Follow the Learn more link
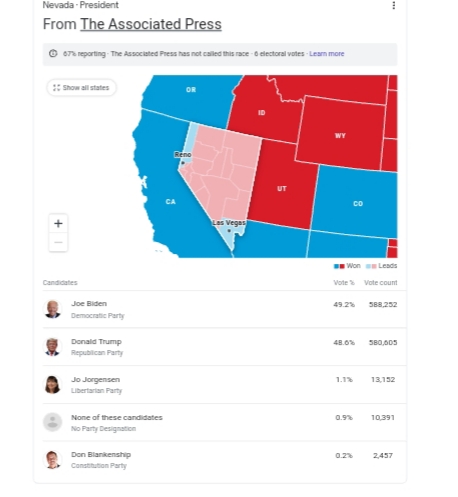458x497 pixels. pyautogui.click(x=327, y=54)
